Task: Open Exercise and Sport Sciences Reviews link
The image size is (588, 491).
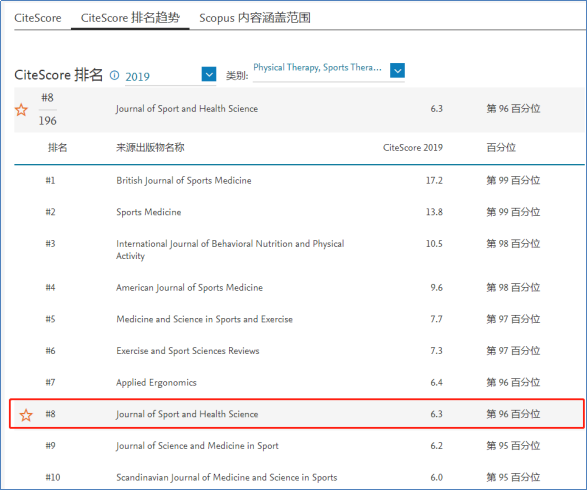Action: (x=188, y=351)
